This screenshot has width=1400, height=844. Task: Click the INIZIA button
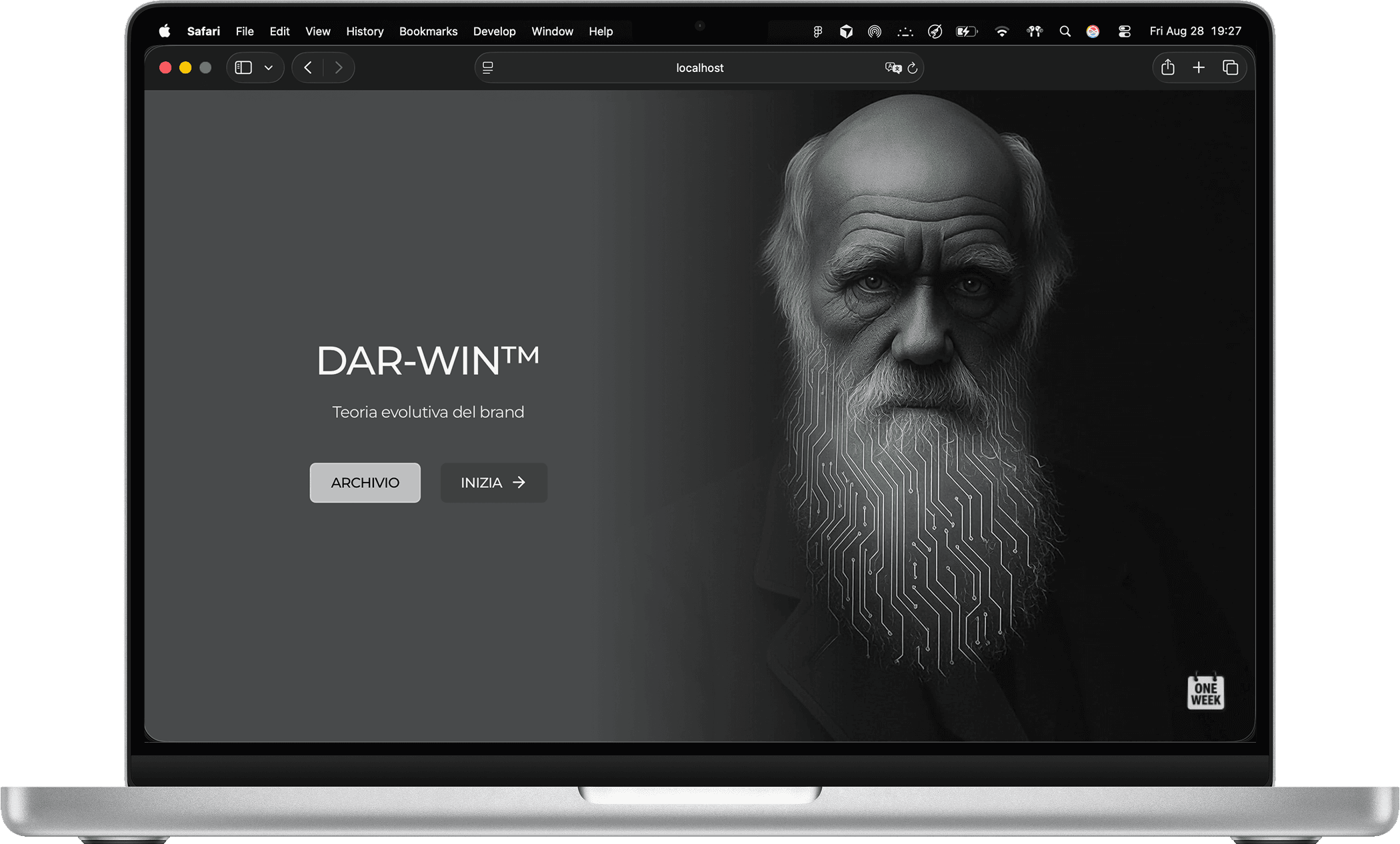pos(494,483)
